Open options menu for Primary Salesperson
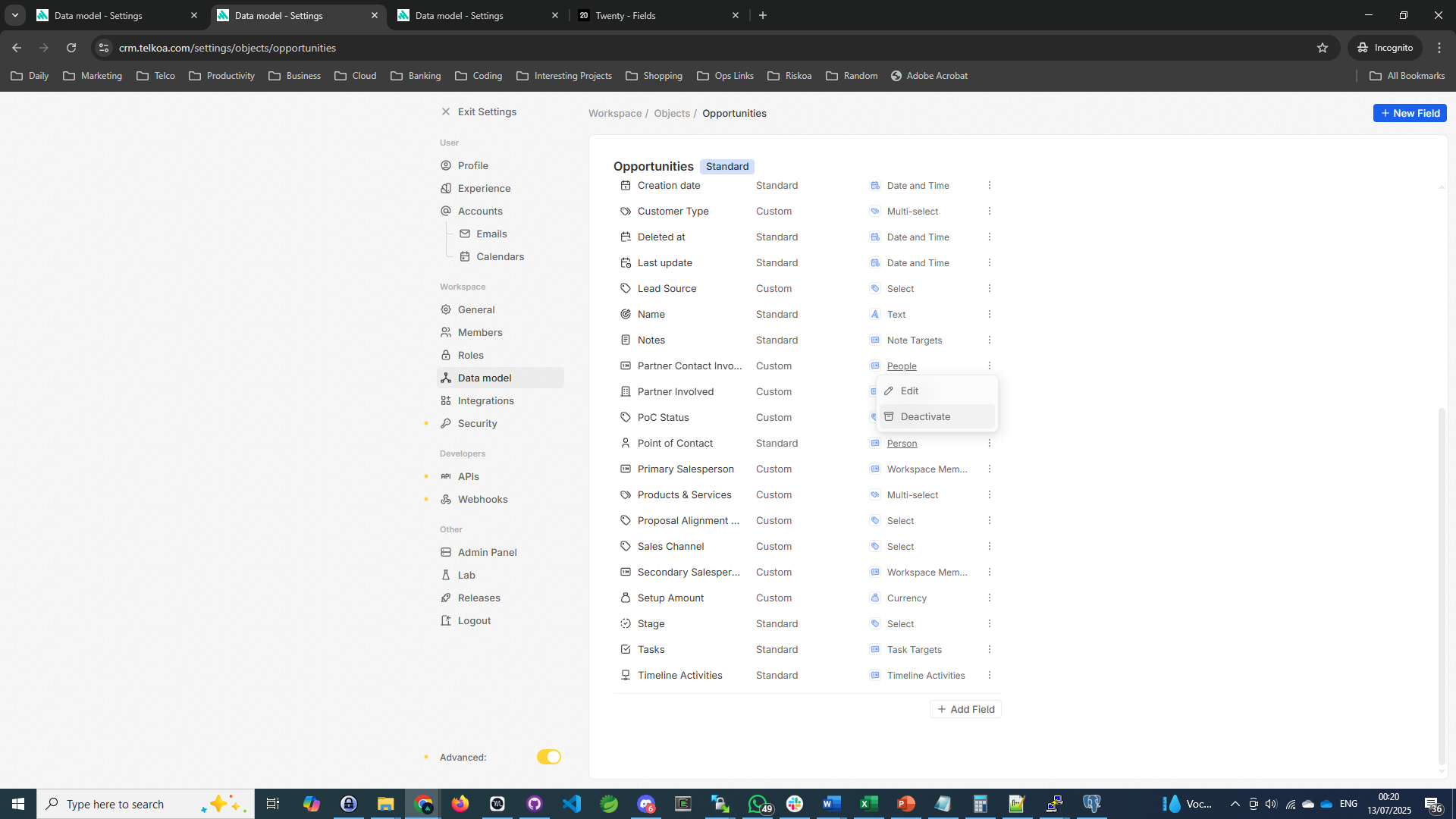The height and width of the screenshot is (819, 1456). coord(990,469)
